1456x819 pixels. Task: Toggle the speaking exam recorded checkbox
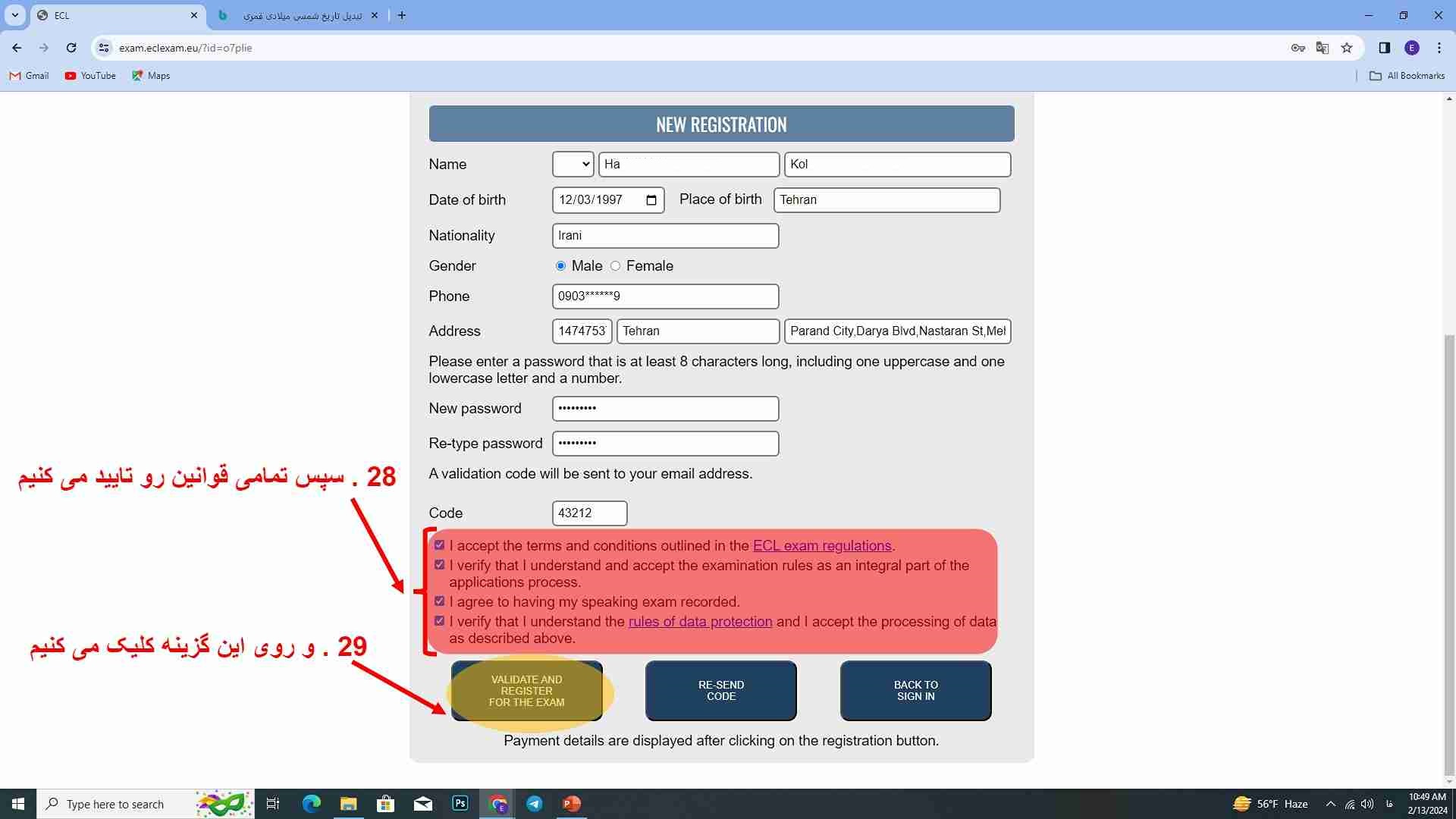pos(439,601)
